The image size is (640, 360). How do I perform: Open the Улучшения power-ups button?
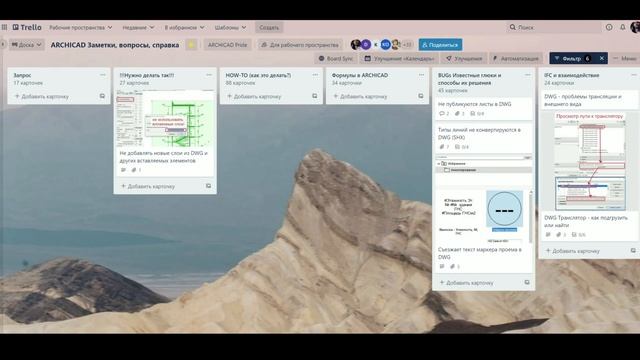click(464, 58)
